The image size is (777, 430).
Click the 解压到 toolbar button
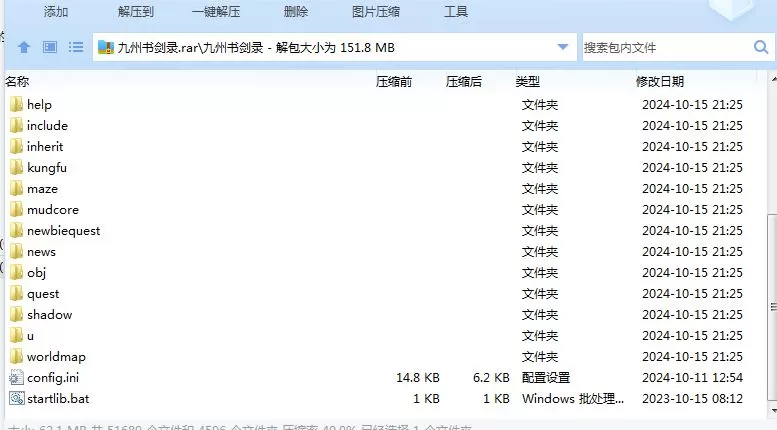[x=135, y=11]
